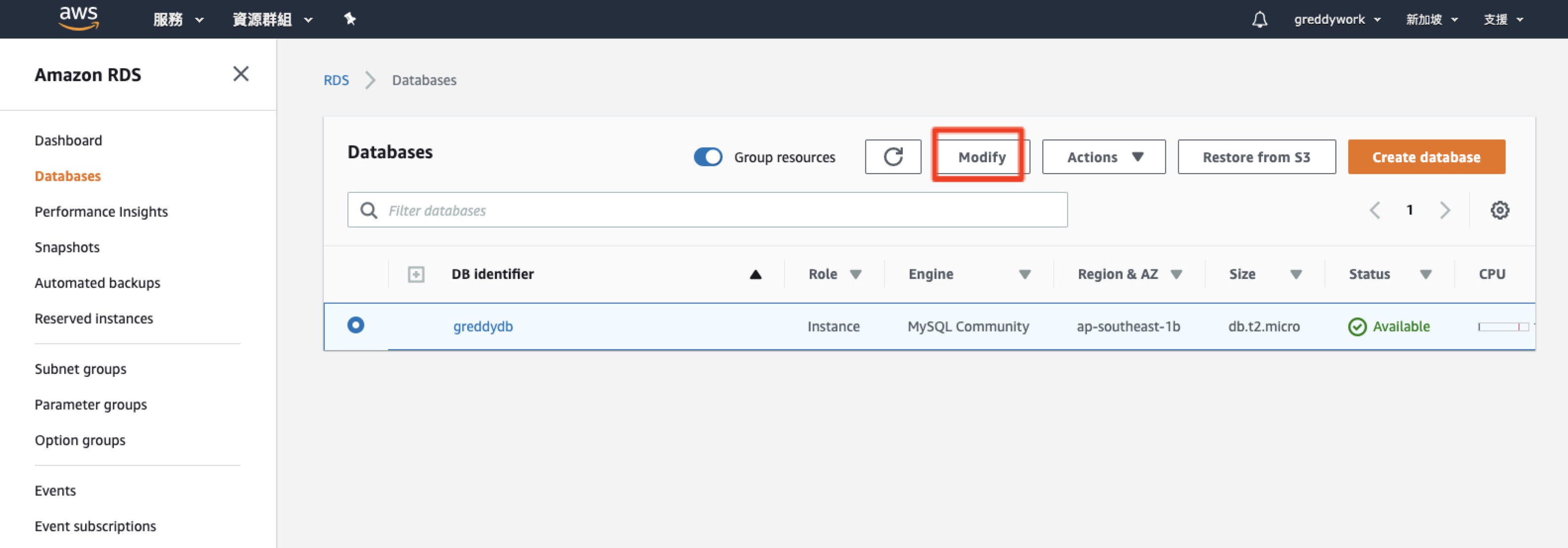Open the greddywork account dropdown
The height and width of the screenshot is (548, 1568).
coord(1337,19)
